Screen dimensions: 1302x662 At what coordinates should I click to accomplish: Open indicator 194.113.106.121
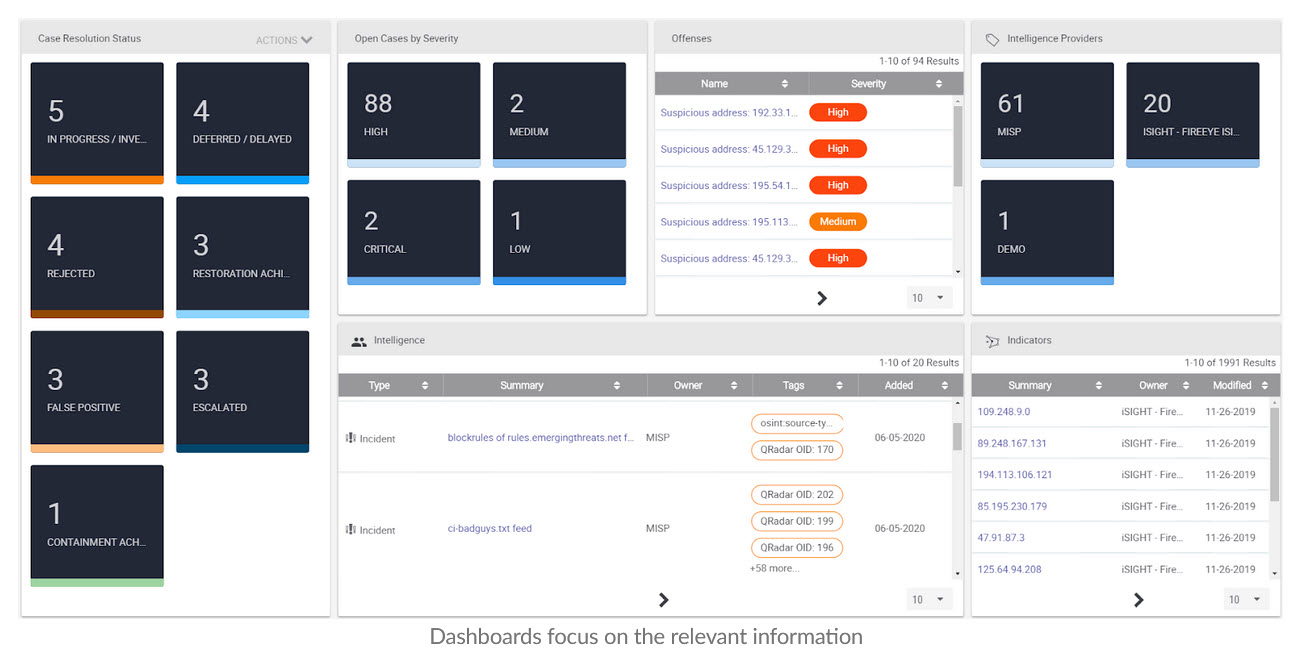tap(1015, 475)
